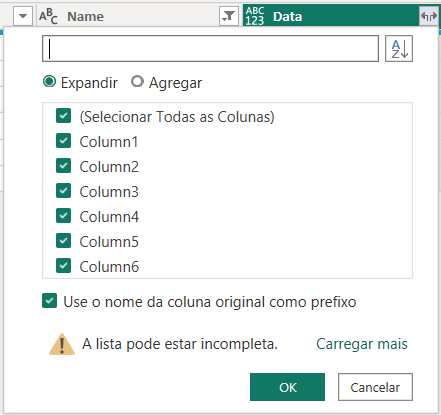Toggle the Selecionar Todas as Colunas checkbox
This screenshot has width=441, height=415.
coord(63,116)
